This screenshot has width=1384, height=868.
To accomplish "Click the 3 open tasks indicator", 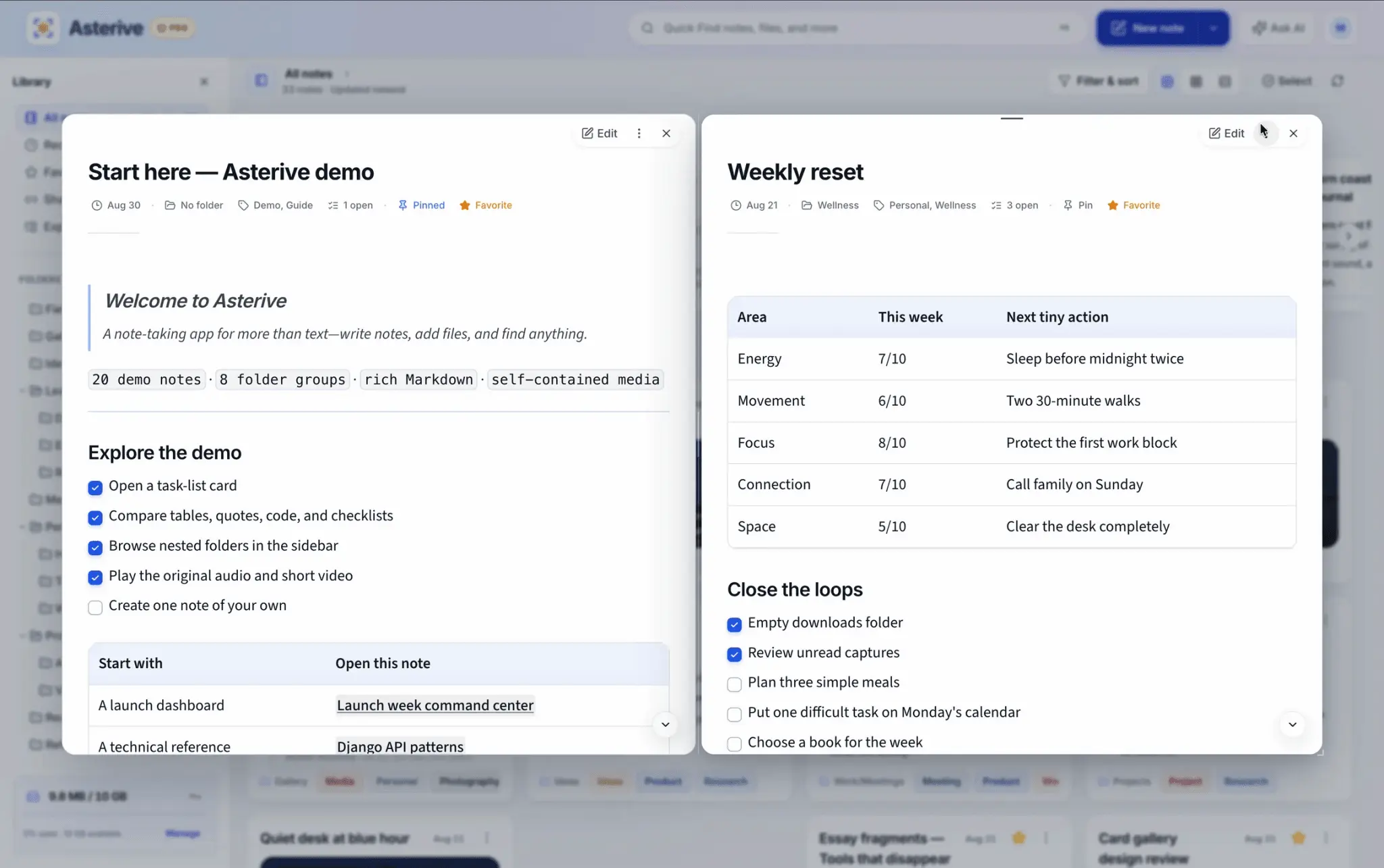I will pyautogui.click(x=1014, y=205).
